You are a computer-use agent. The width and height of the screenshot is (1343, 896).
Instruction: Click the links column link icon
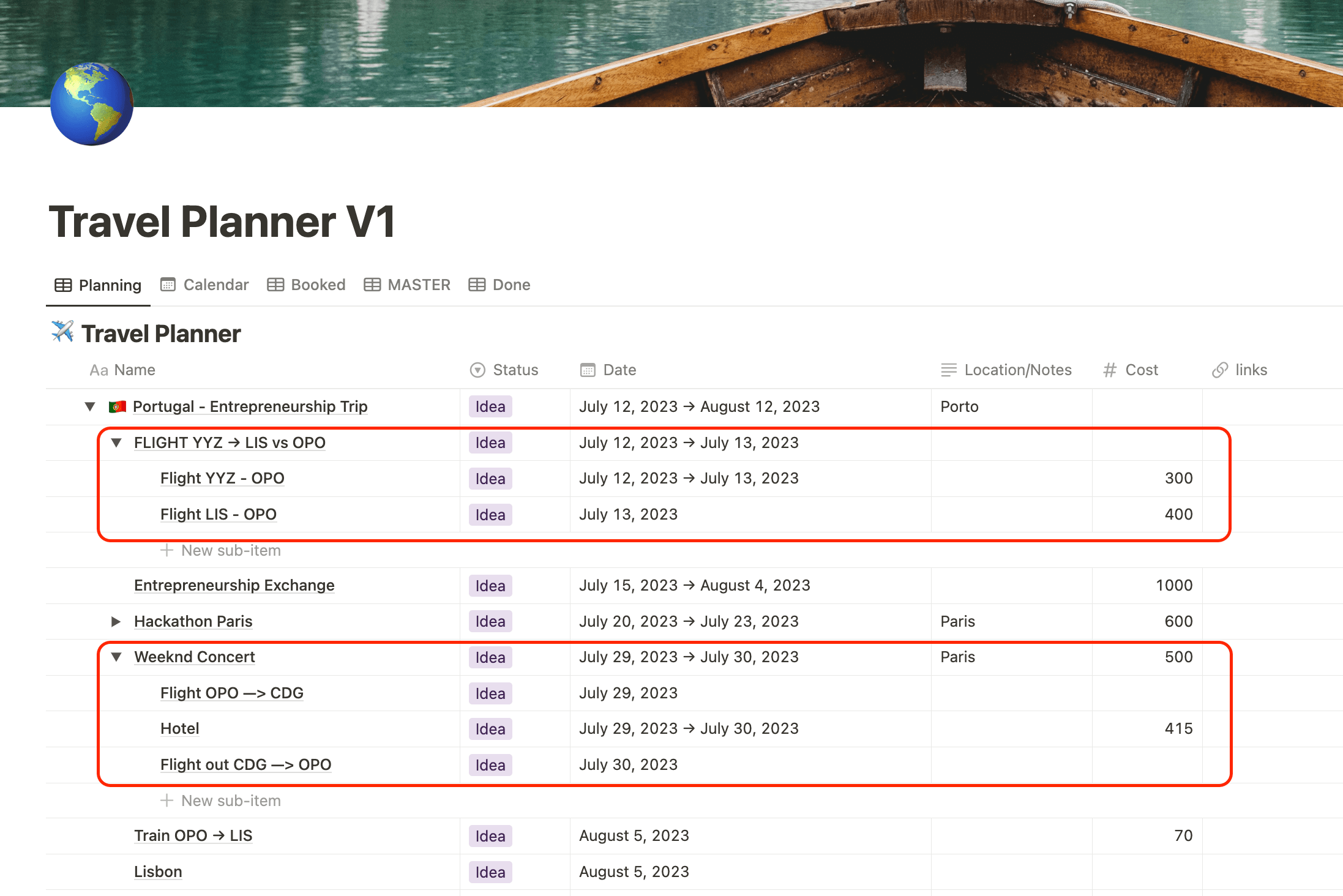[x=1220, y=370]
